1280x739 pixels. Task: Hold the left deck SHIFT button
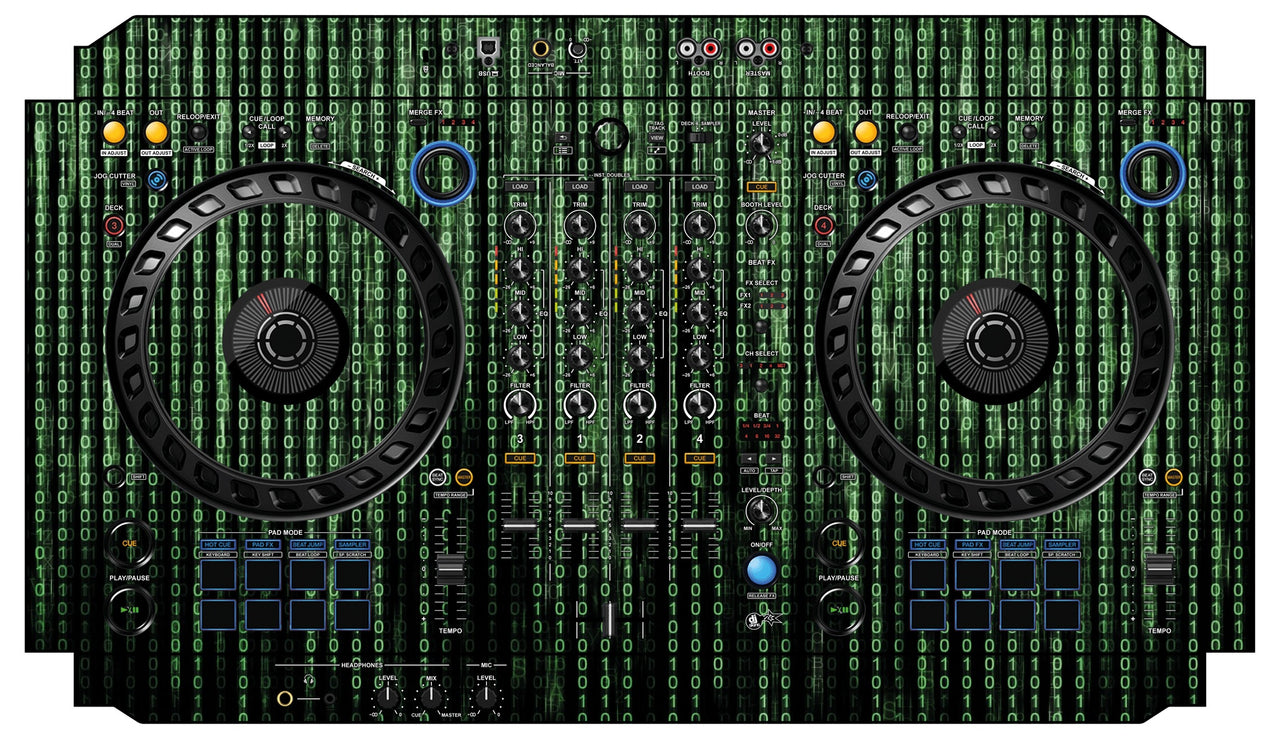tap(117, 478)
